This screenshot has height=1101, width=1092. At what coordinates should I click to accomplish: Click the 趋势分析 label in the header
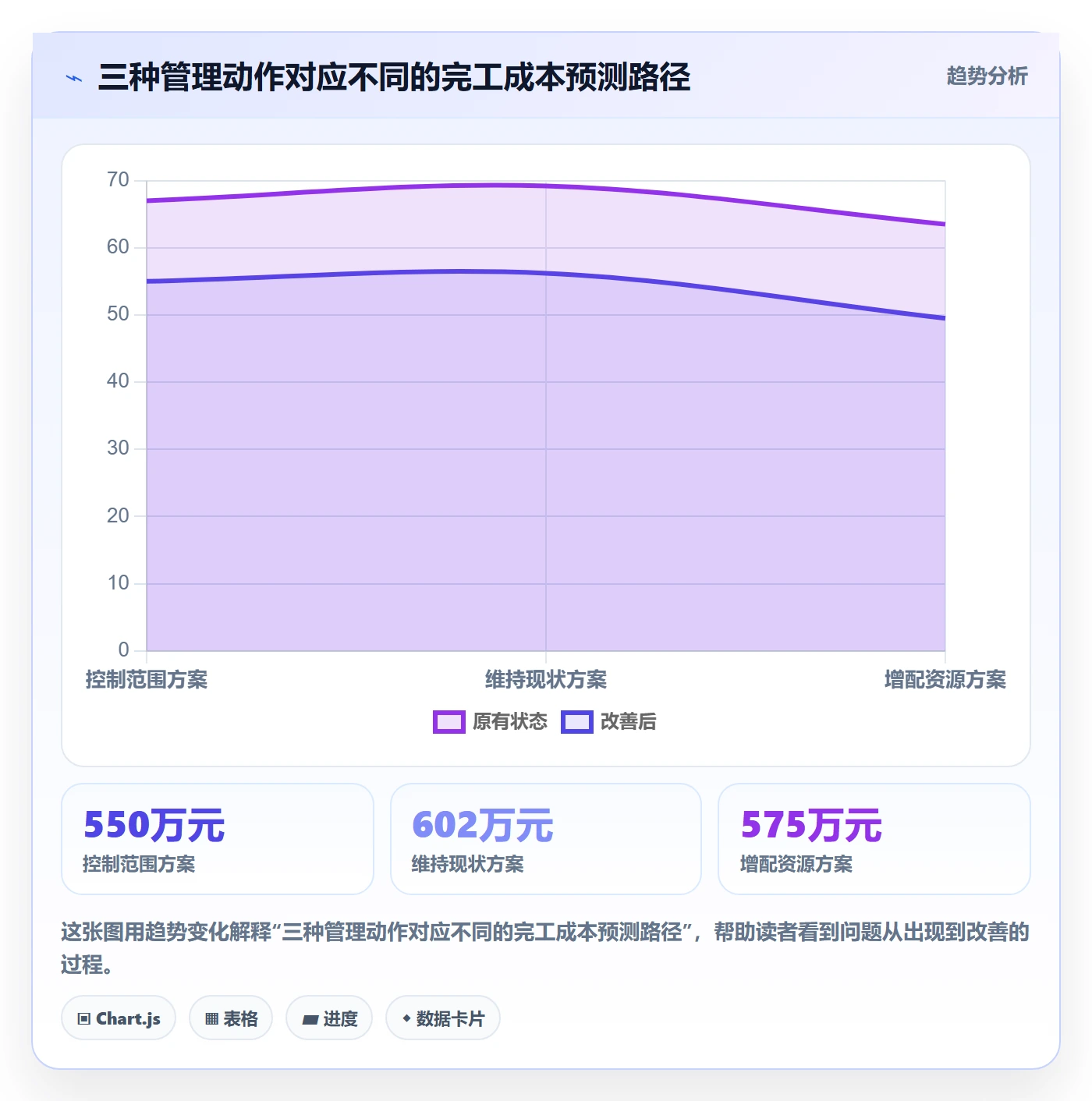click(987, 76)
